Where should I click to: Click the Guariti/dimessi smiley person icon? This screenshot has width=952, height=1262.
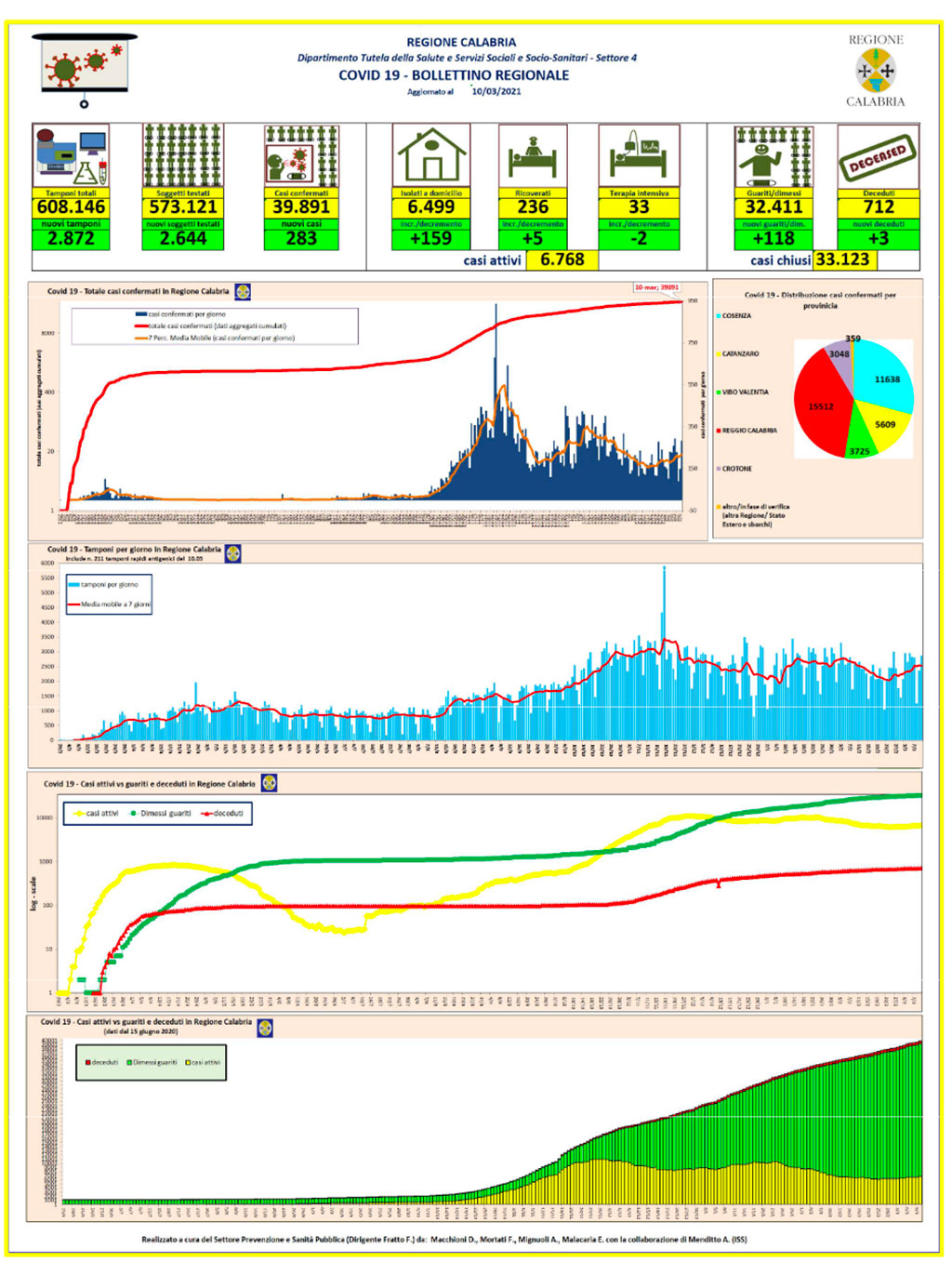point(773,156)
